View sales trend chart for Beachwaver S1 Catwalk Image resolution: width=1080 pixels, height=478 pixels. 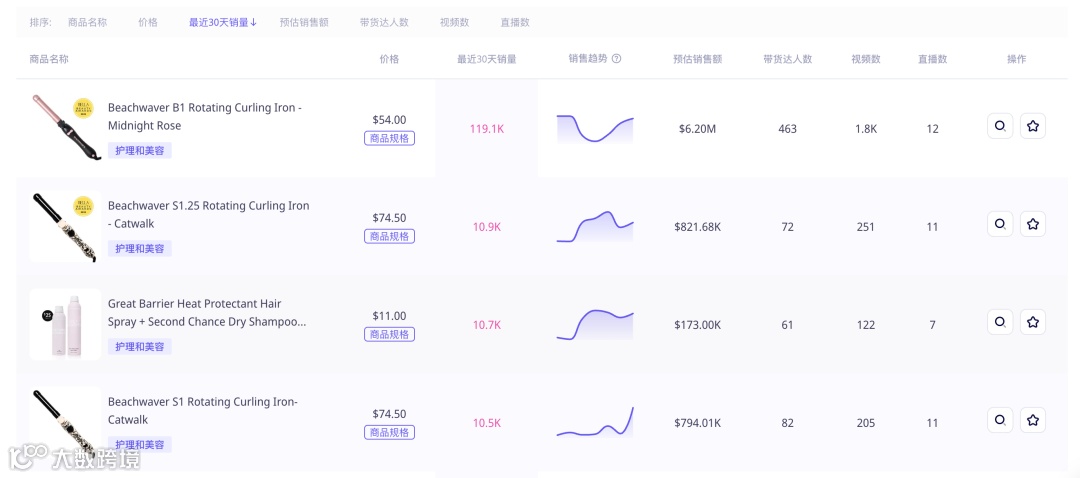595,422
